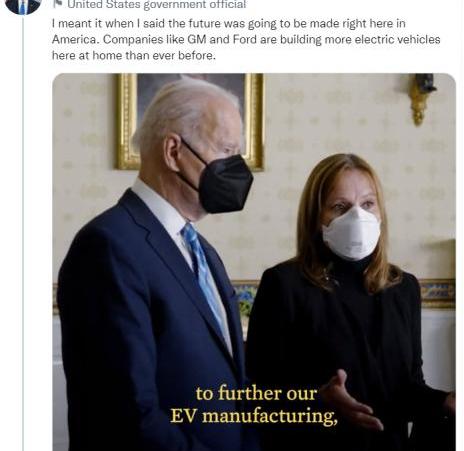Click the phrase "electric vehicles" in the tweet
The image size is (464, 451).
(x=397, y=39)
